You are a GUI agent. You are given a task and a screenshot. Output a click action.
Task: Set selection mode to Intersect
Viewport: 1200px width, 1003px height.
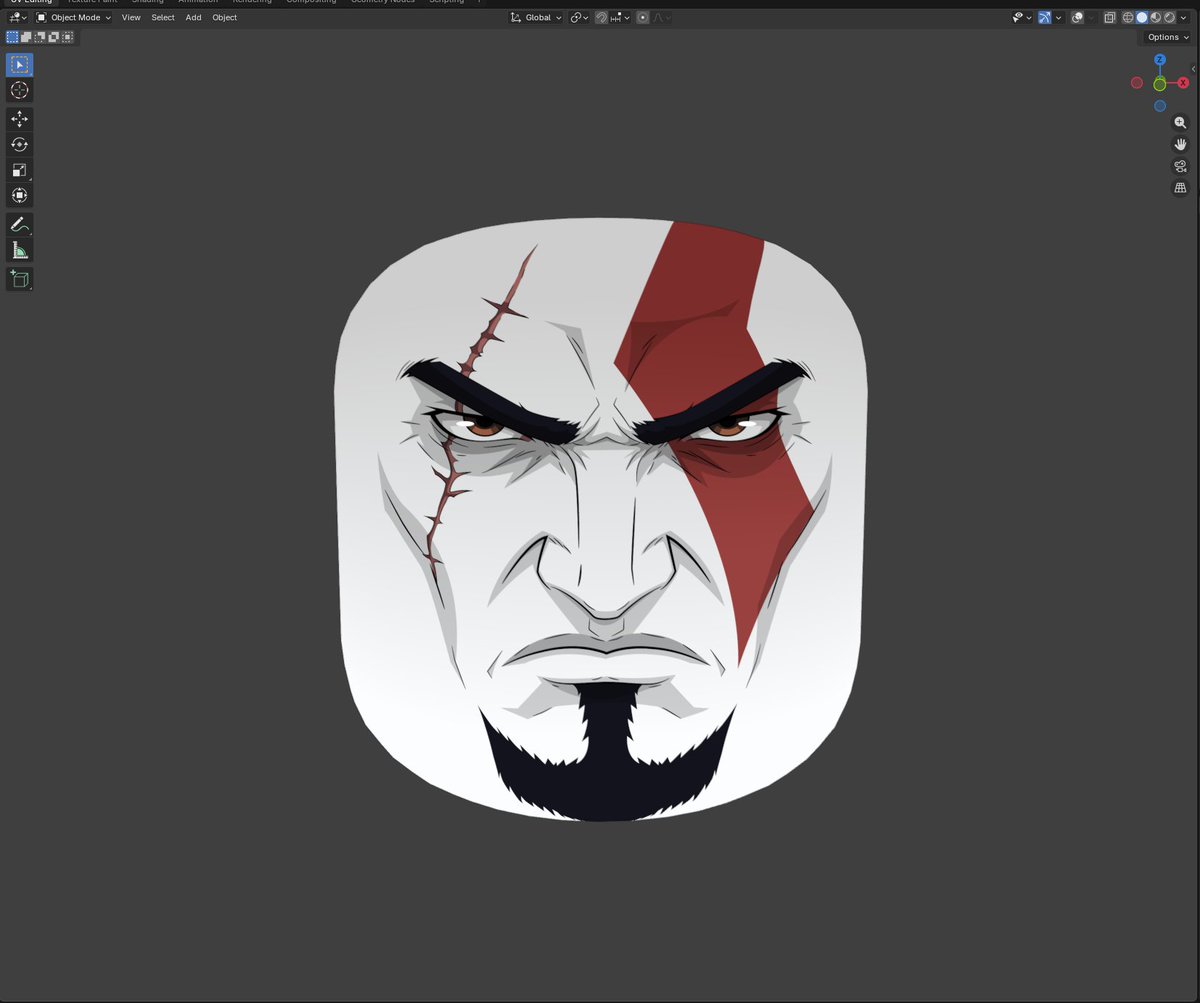tap(67, 37)
